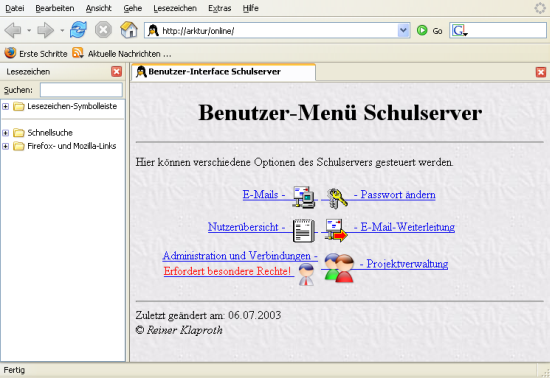Image resolution: width=550 pixels, height=378 pixels.
Task: Click the Schnellsuche folder icon
Action: 18,133
